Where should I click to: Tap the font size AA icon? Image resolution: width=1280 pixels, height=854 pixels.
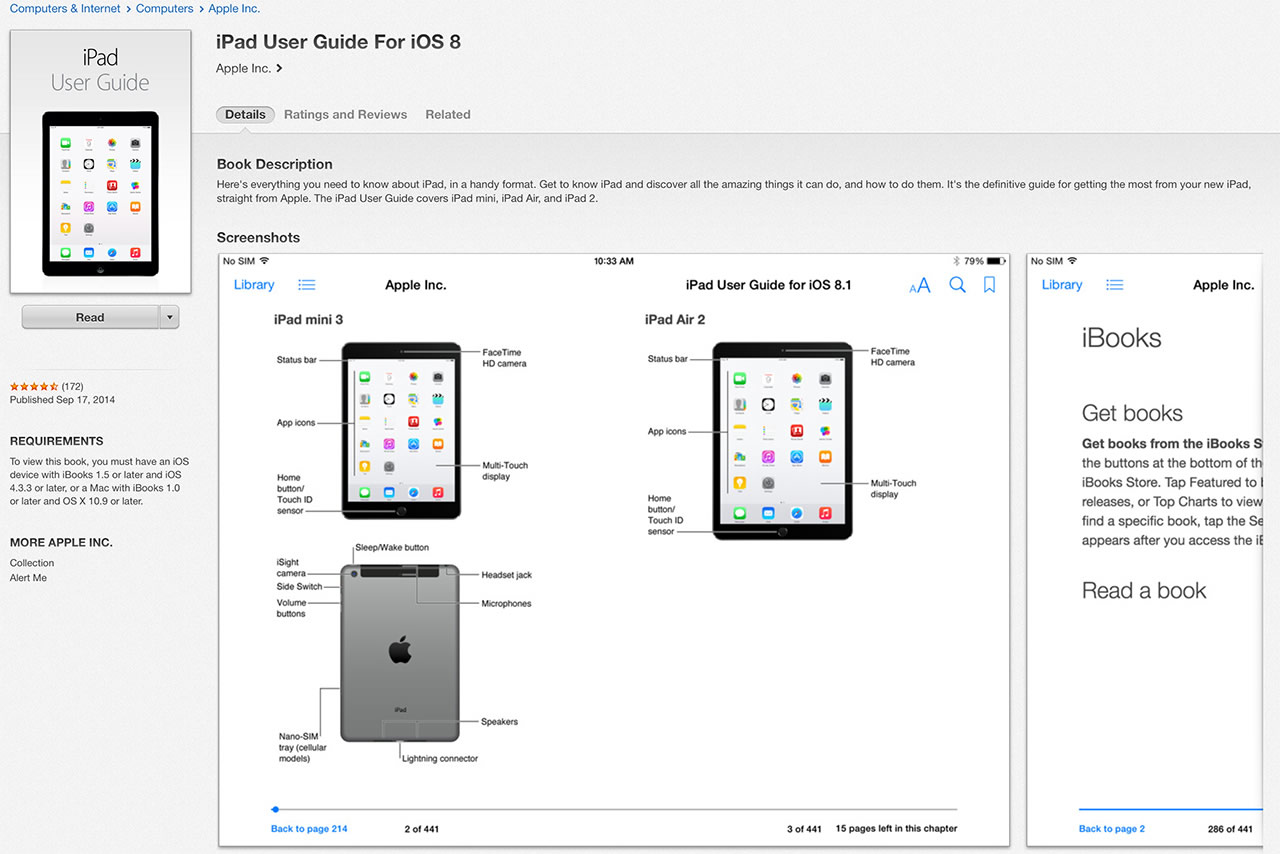920,286
